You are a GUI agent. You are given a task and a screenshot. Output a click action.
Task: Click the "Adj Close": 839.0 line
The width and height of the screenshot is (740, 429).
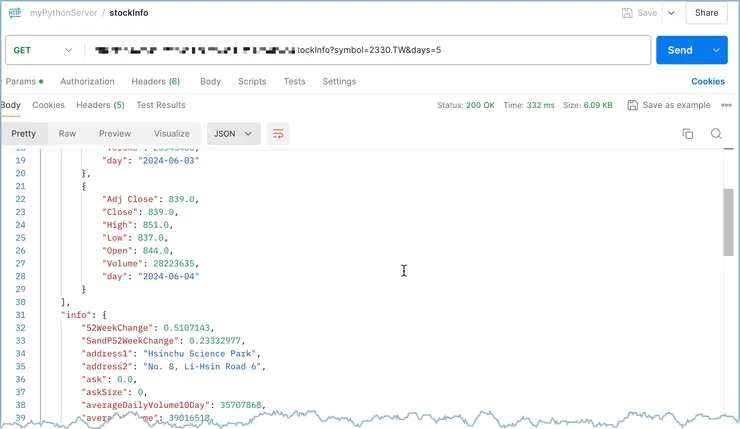pos(151,199)
